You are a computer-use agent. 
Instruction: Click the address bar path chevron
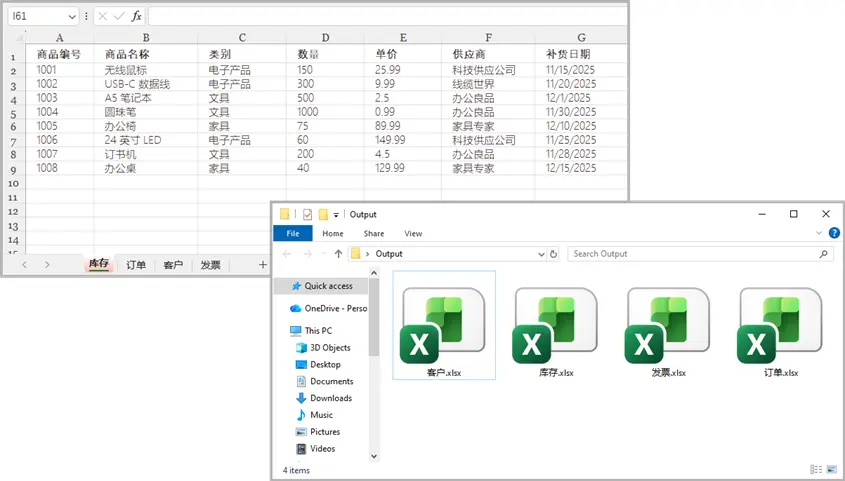pyautogui.click(x=368, y=254)
